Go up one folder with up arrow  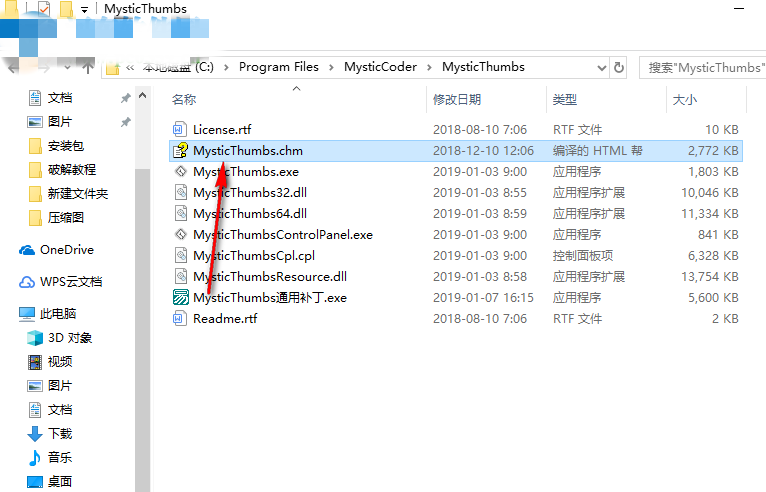[x=88, y=66]
